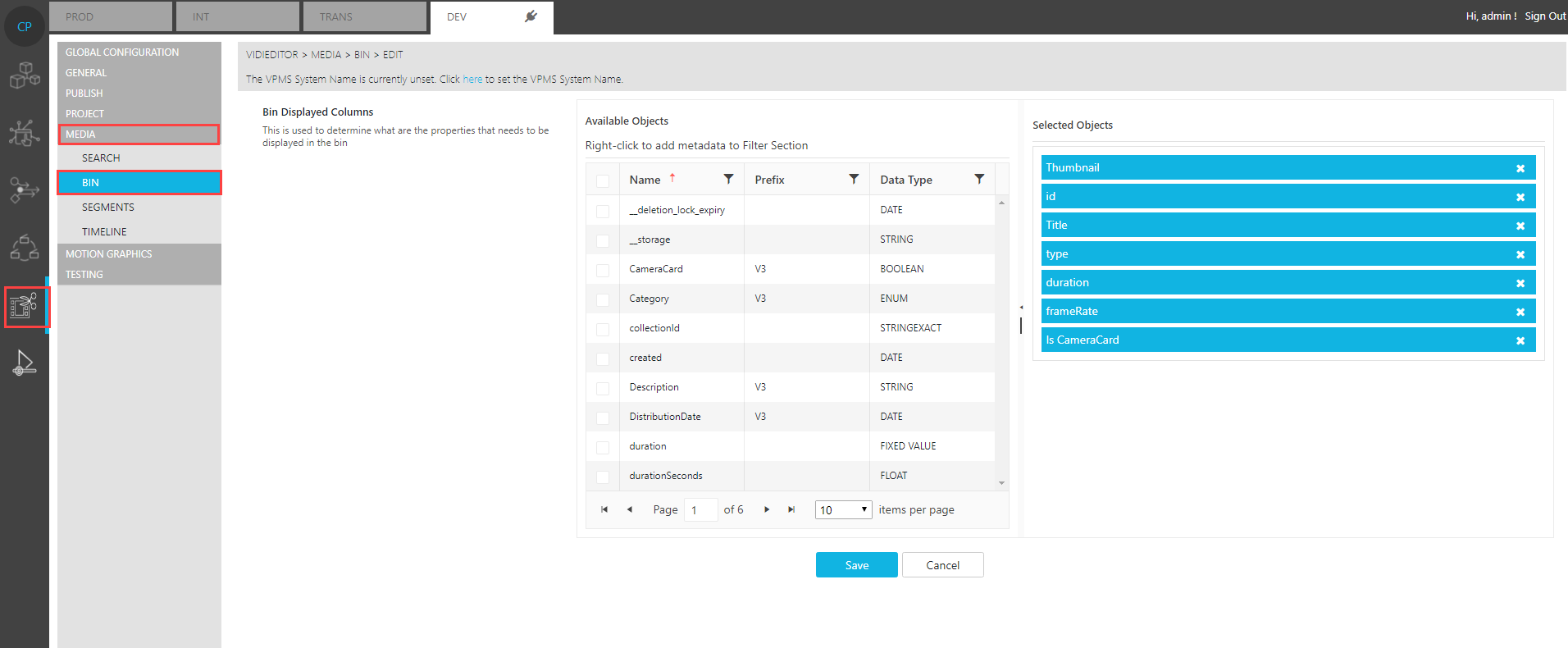The height and width of the screenshot is (648, 1568).
Task: Check the CameraCard row checkbox
Action: coord(603,270)
